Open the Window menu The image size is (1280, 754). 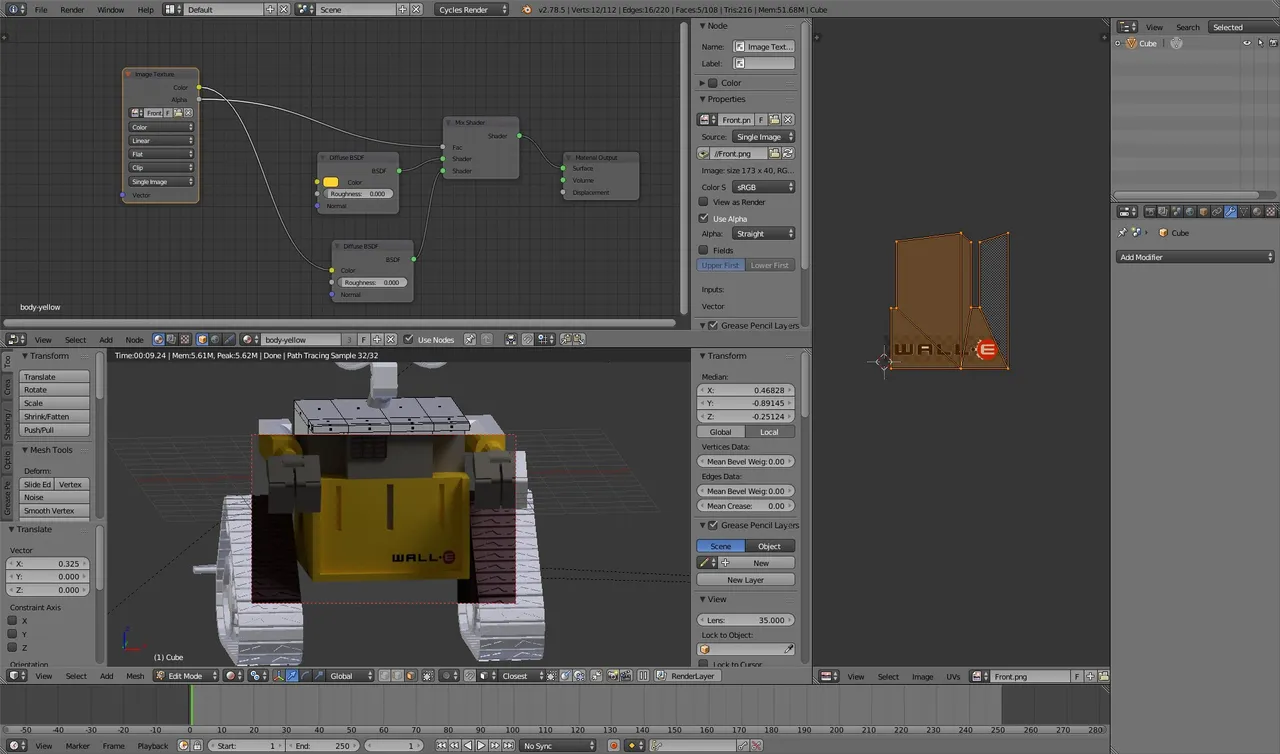coord(111,9)
